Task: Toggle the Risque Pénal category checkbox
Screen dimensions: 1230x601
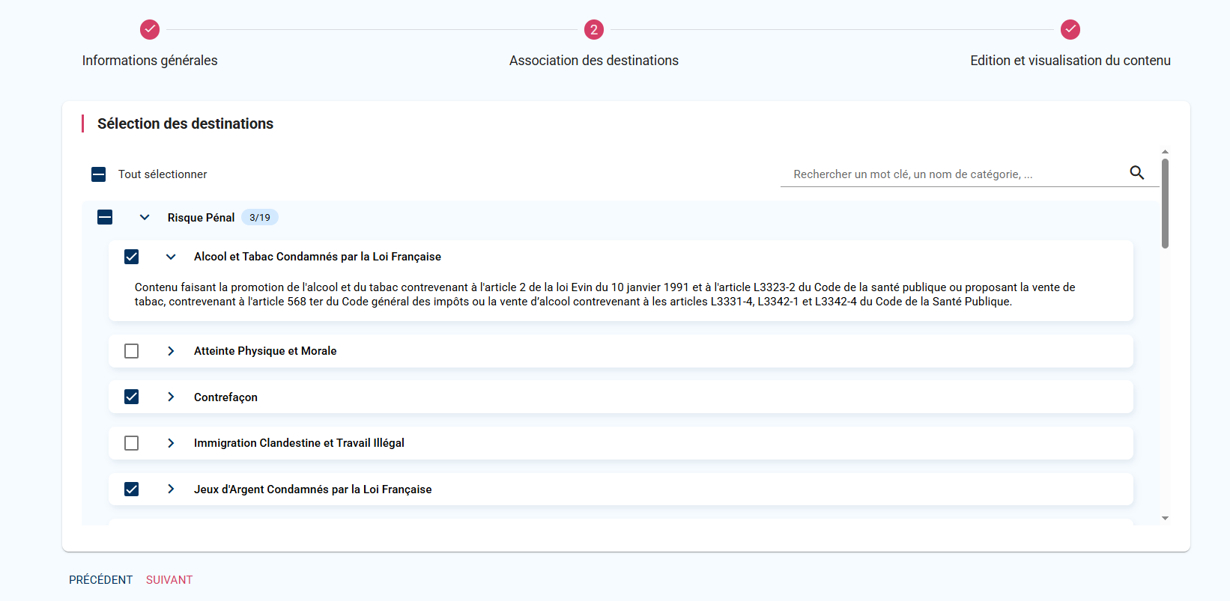Action: (105, 217)
